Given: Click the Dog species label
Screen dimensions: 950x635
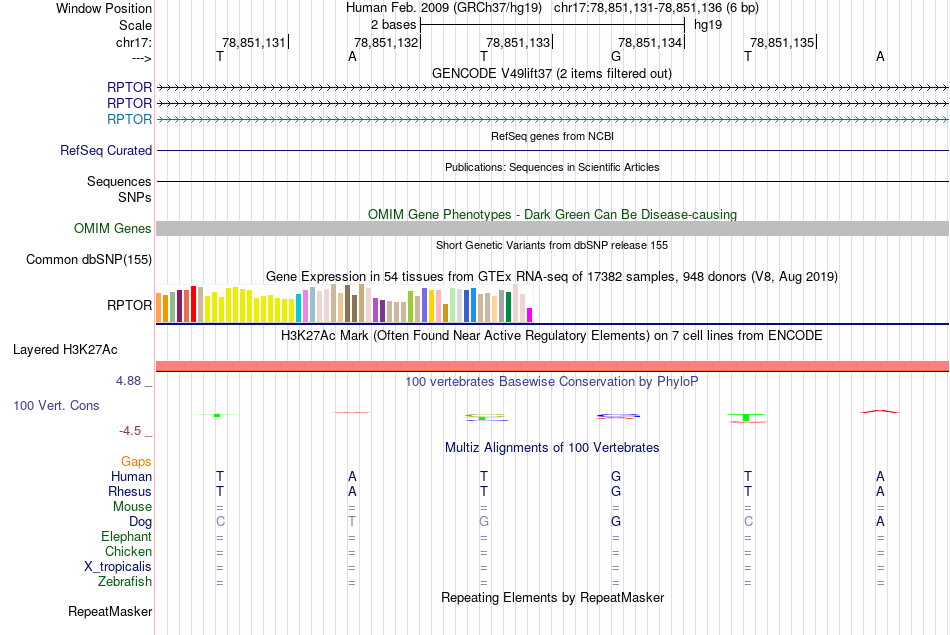Looking at the screenshot, I should click(141, 522).
